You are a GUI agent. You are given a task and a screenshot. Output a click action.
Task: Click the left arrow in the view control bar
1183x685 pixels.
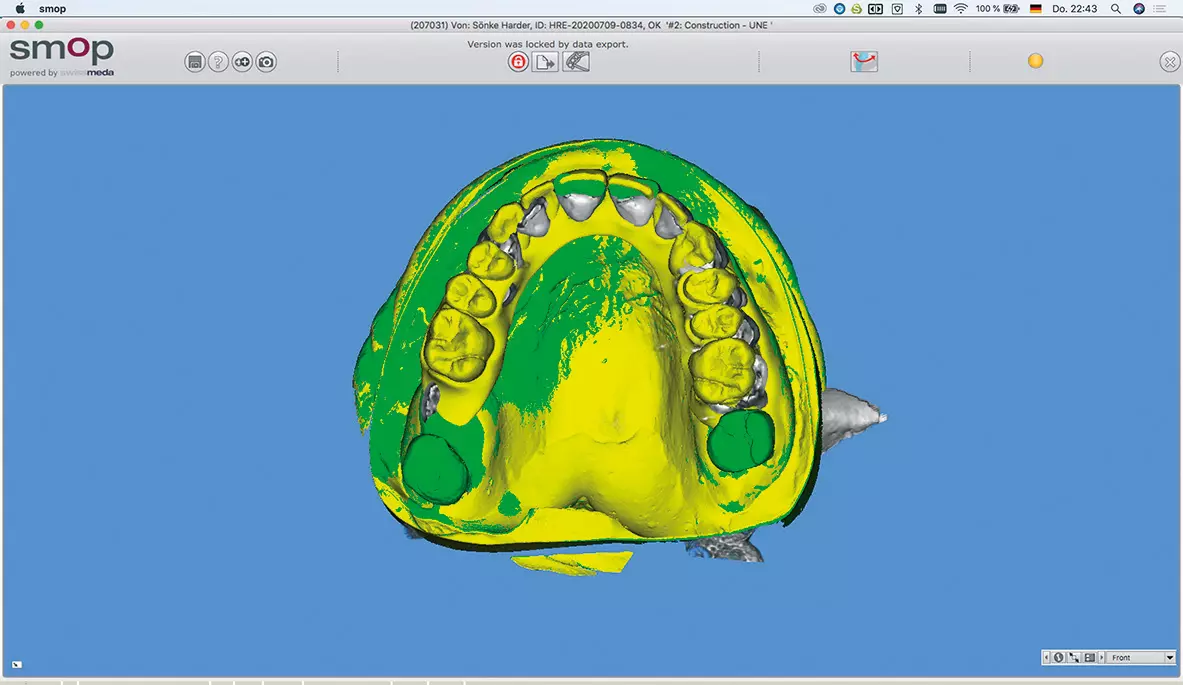(1046, 658)
